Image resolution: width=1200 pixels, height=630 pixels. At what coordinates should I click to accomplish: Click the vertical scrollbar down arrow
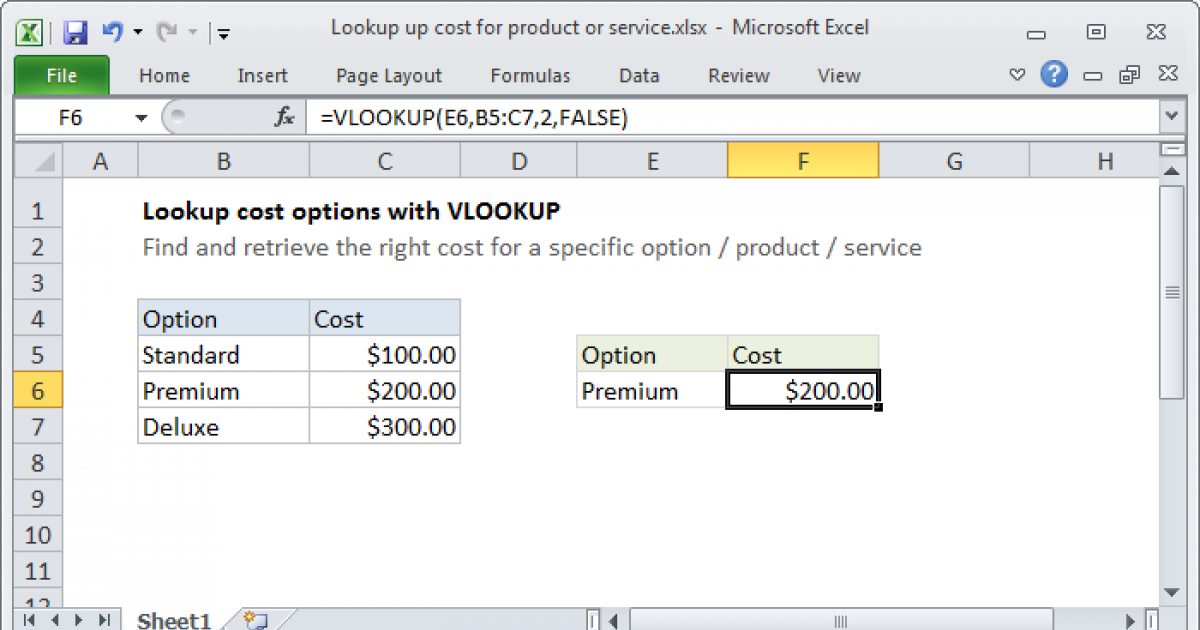click(1170, 590)
